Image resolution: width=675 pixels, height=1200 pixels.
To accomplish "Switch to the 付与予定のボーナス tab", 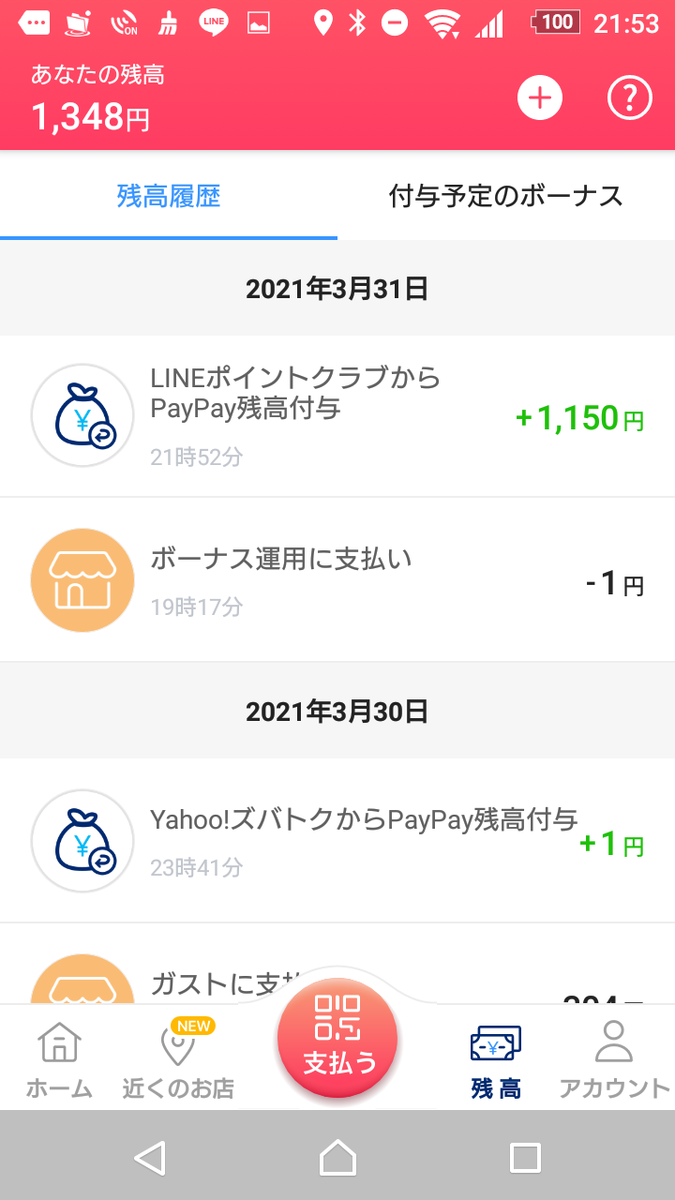I will pos(506,196).
